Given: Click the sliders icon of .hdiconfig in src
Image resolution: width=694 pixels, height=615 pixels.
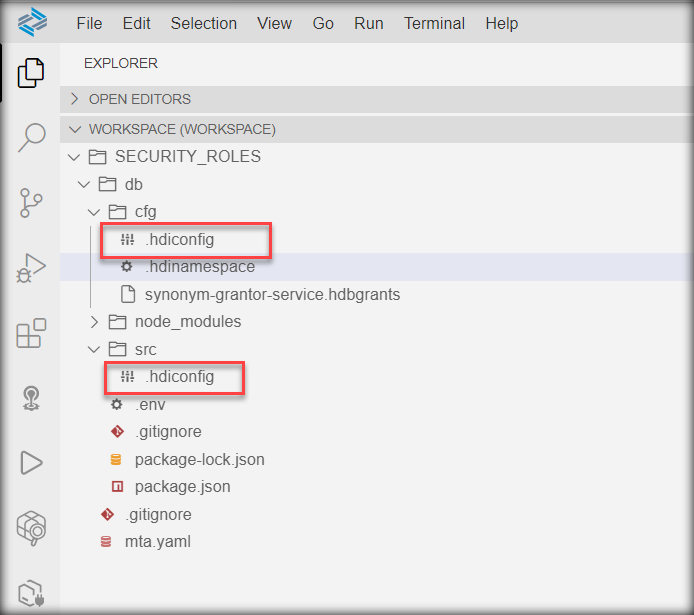Looking at the screenshot, I should pos(127,377).
